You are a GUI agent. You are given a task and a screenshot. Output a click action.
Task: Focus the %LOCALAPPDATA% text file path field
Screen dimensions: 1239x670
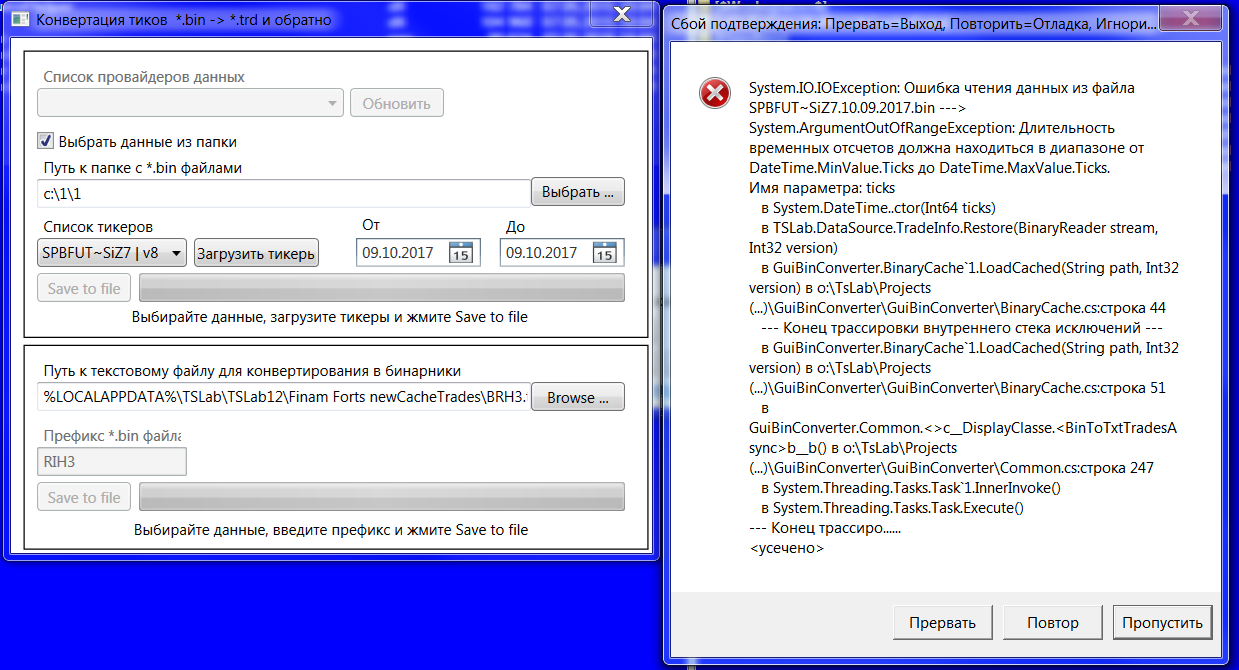pyautogui.click(x=284, y=397)
